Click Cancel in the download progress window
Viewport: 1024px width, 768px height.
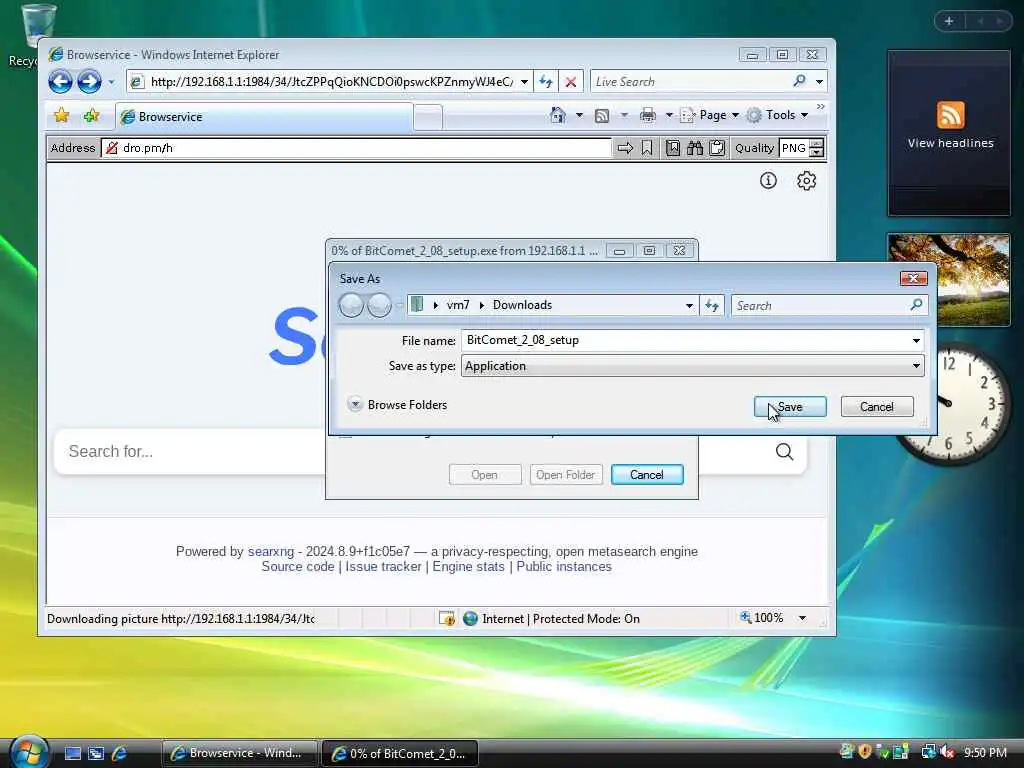647,475
